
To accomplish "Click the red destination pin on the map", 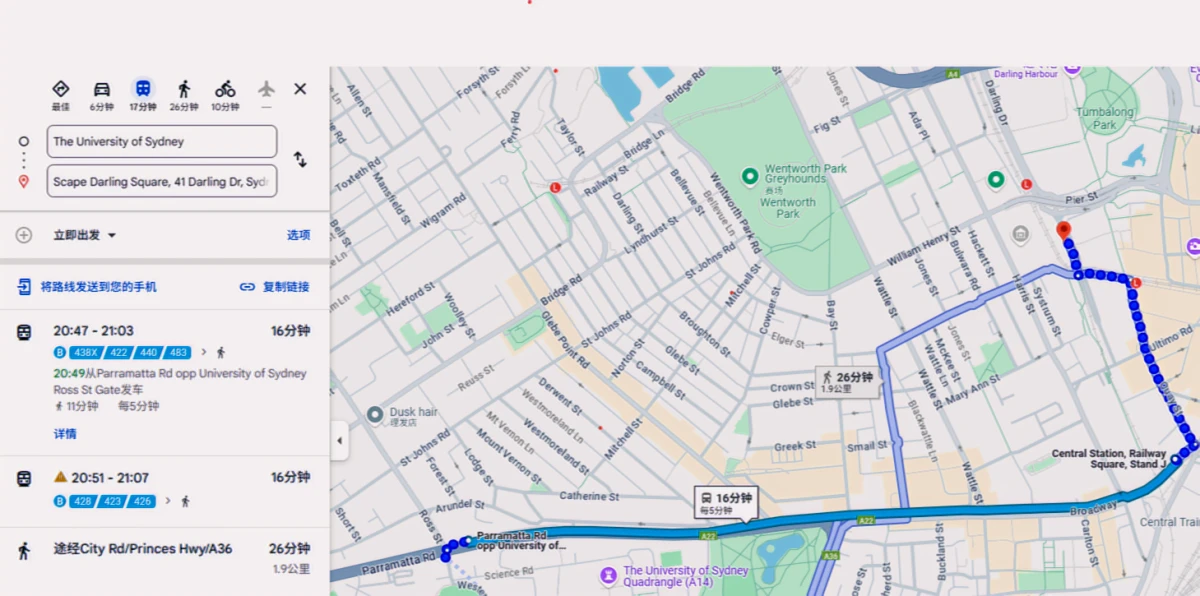I will pyautogui.click(x=1063, y=231).
